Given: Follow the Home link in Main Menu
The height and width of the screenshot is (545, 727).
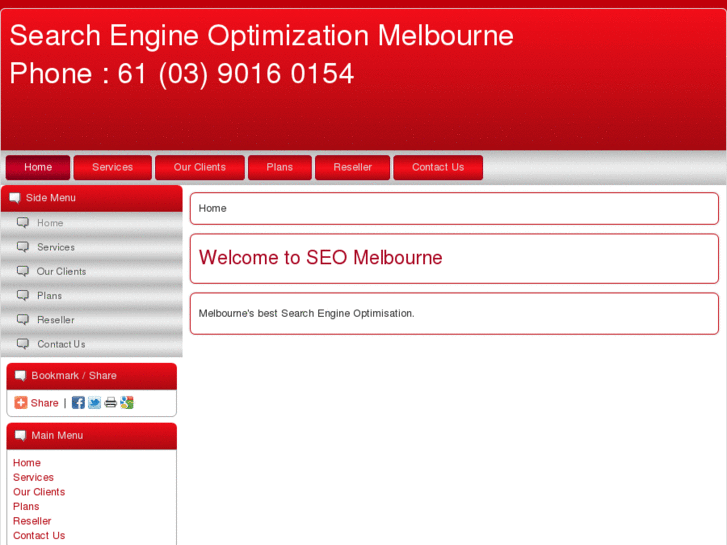Looking at the screenshot, I should pyautogui.click(x=27, y=463).
